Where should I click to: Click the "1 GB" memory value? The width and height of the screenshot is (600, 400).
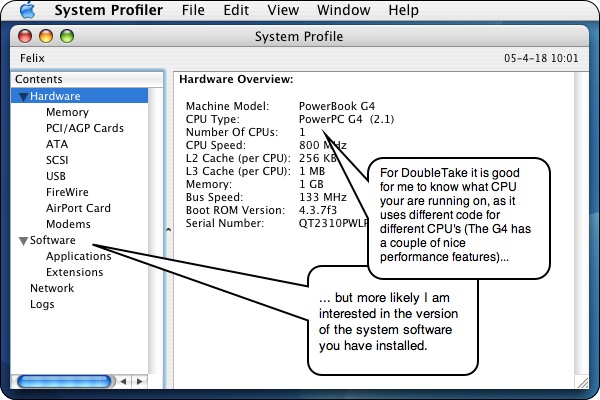311,184
